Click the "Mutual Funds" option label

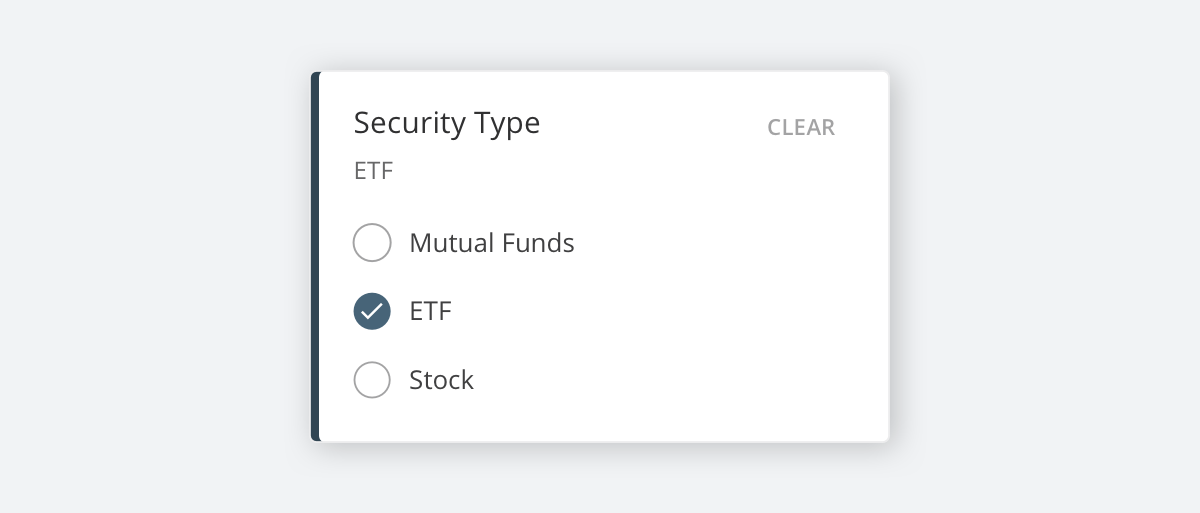[x=491, y=243]
